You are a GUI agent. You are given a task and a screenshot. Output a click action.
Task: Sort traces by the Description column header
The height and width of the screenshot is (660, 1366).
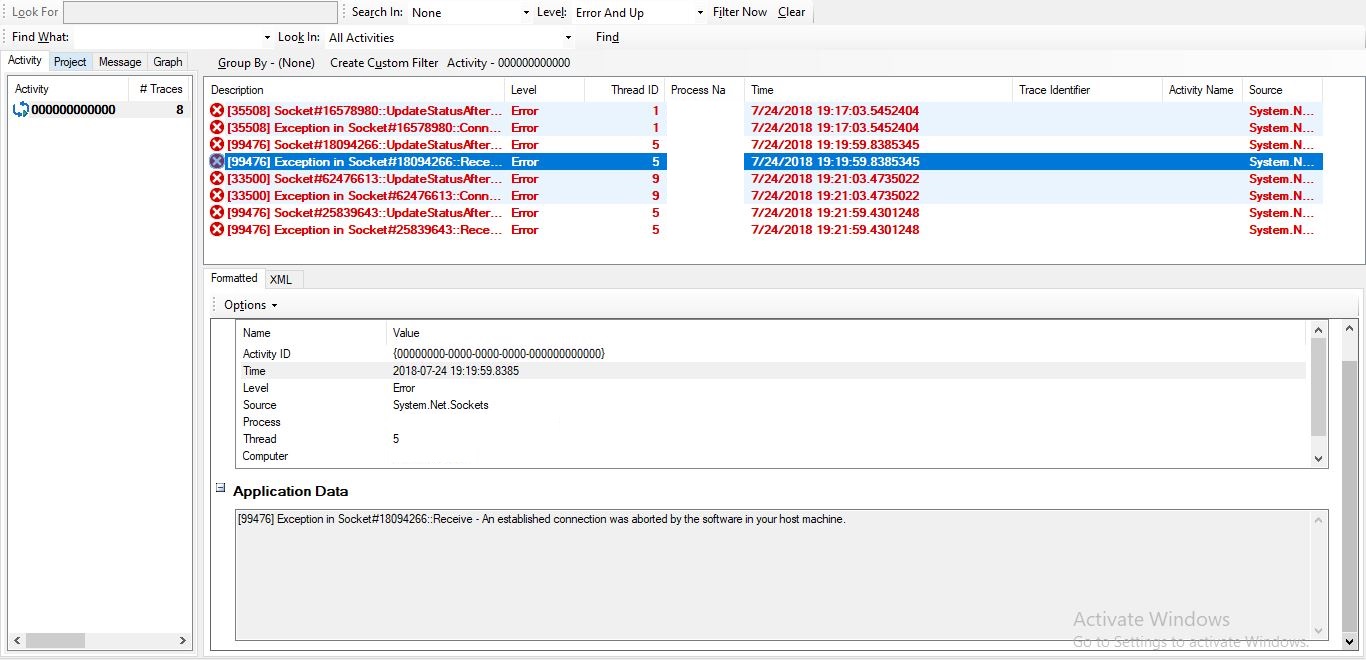(x=354, y=90)
